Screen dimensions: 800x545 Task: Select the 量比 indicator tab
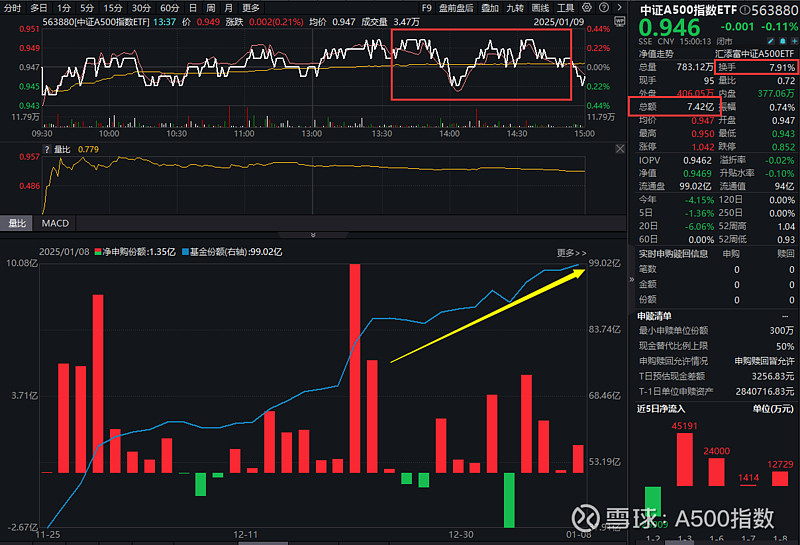(16, 223)
